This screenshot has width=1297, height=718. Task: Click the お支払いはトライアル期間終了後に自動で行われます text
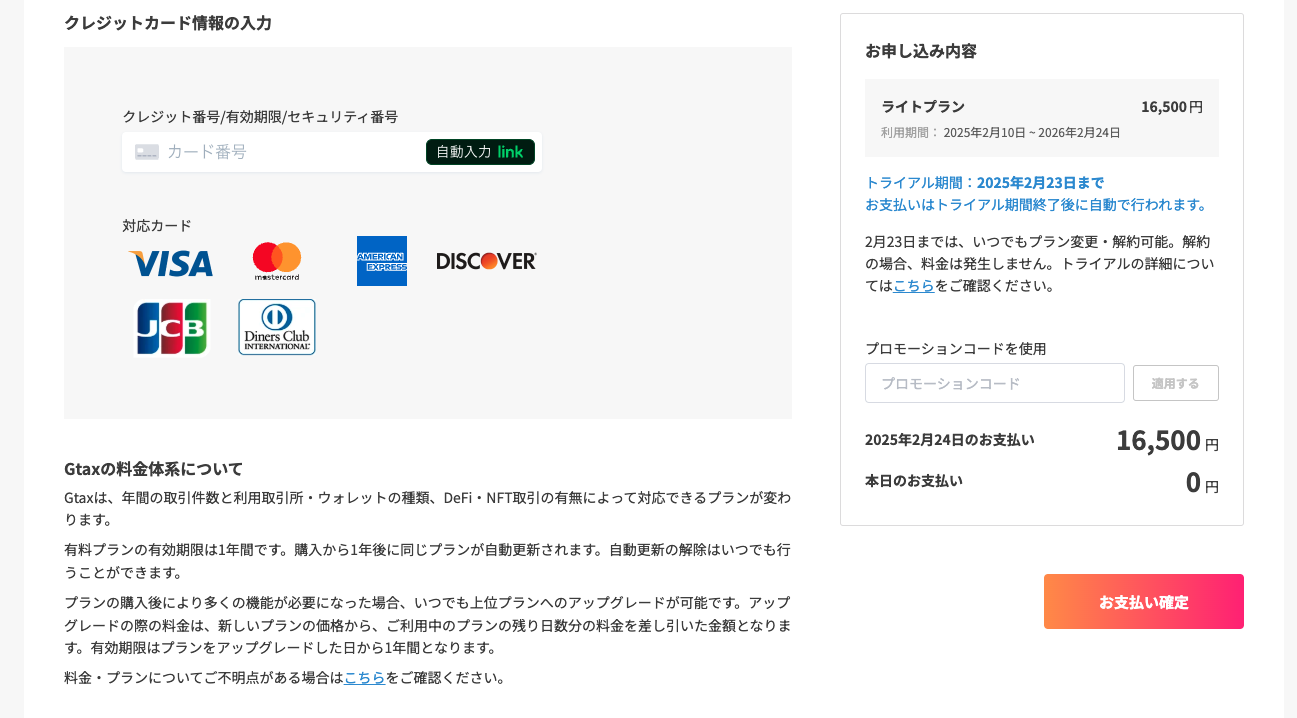1039,204
